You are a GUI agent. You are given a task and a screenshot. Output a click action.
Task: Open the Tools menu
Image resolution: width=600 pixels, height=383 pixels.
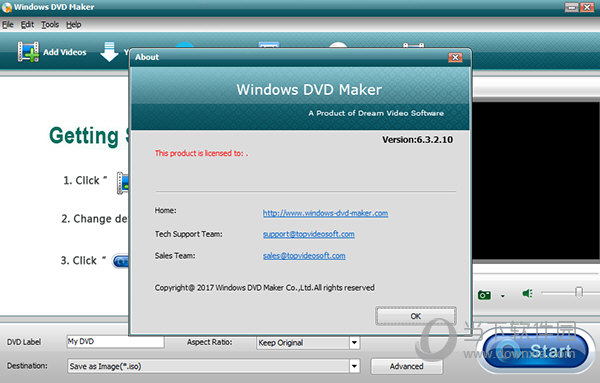click(x=50, y=24)
